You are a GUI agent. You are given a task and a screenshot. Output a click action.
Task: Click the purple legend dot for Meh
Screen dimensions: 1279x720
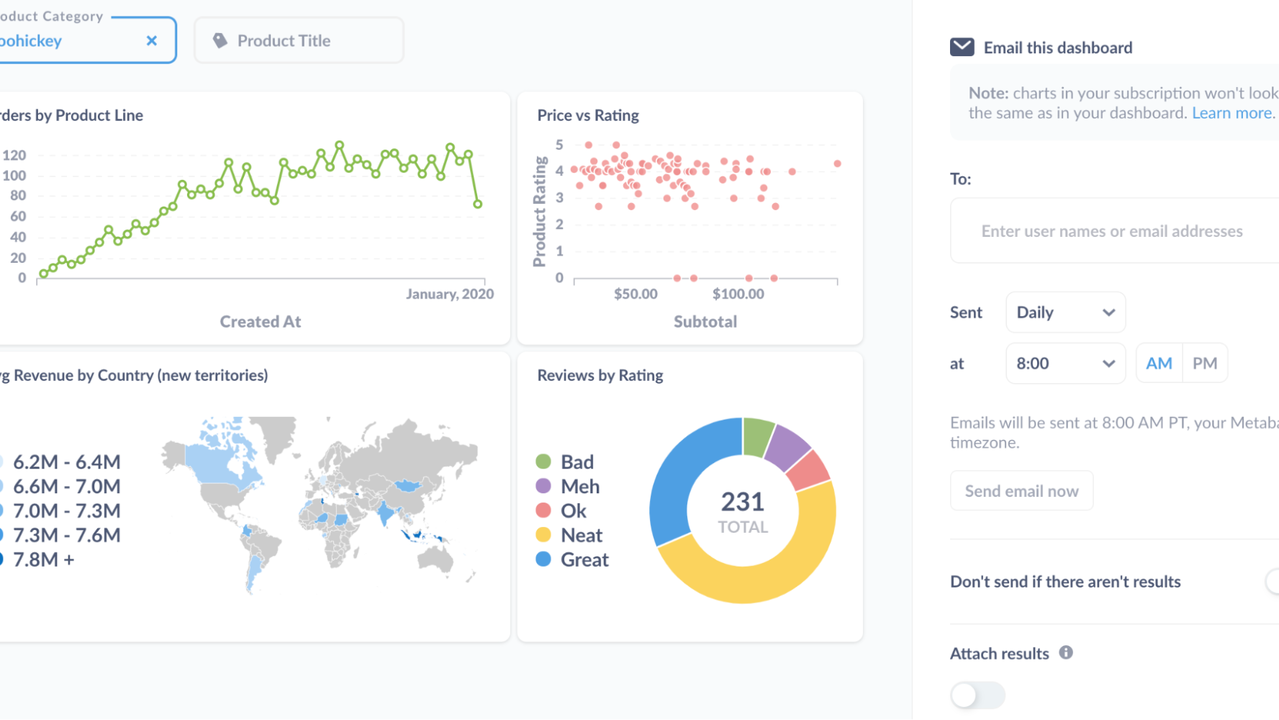tap(545, 486)
